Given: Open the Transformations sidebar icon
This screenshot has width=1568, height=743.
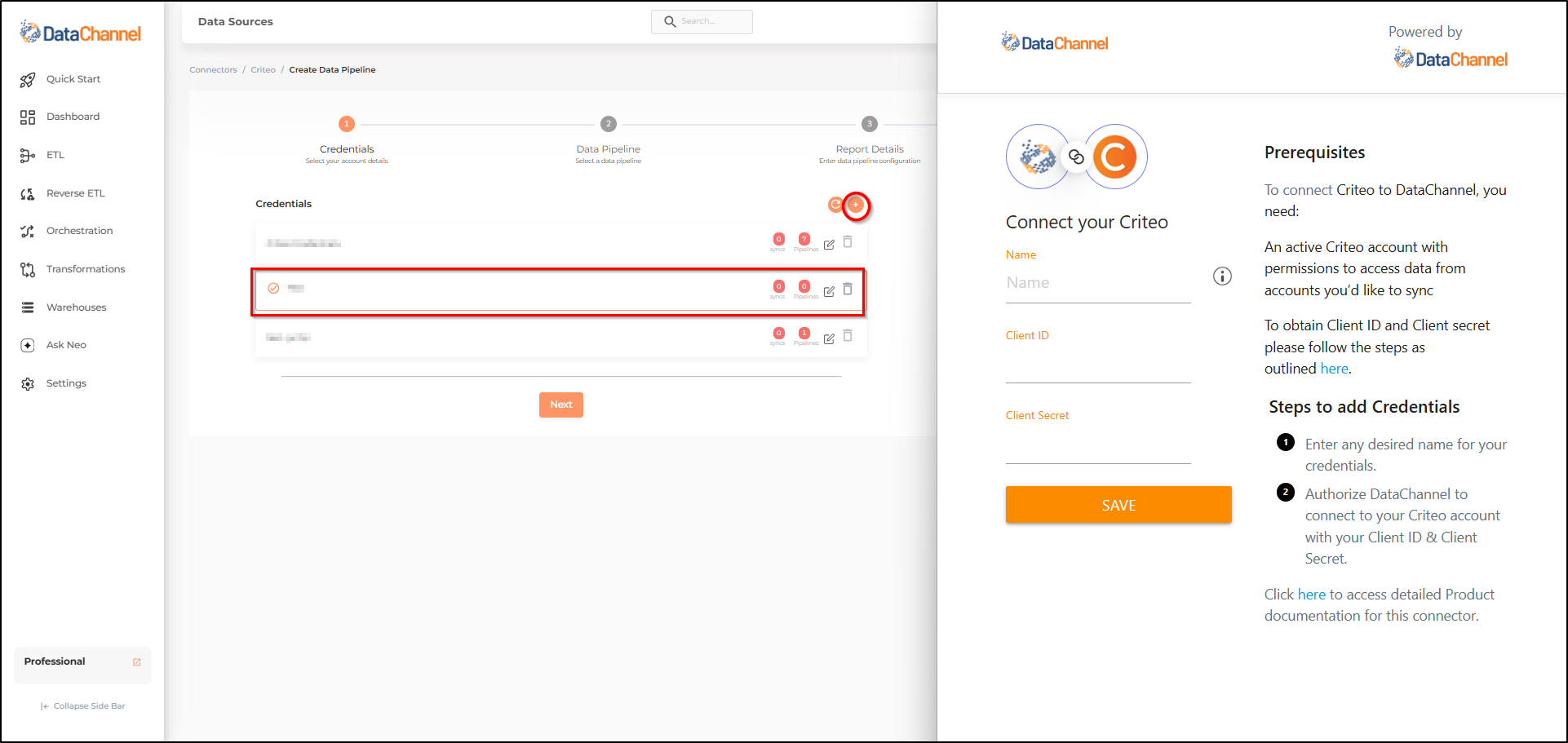Looking at the screenshot, I should tap(28, 269).
